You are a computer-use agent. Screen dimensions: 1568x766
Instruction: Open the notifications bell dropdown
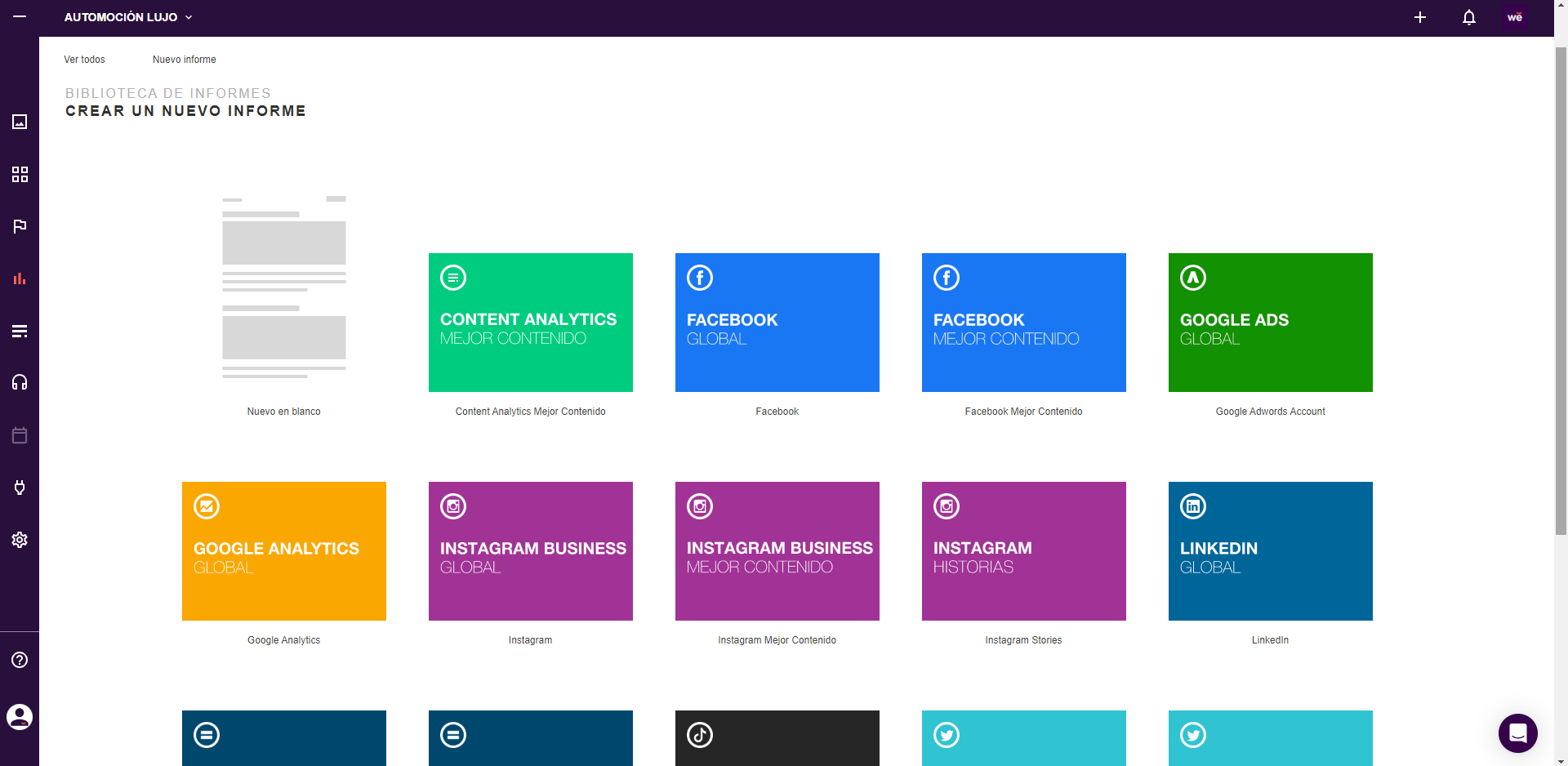tap(1468, 17)
